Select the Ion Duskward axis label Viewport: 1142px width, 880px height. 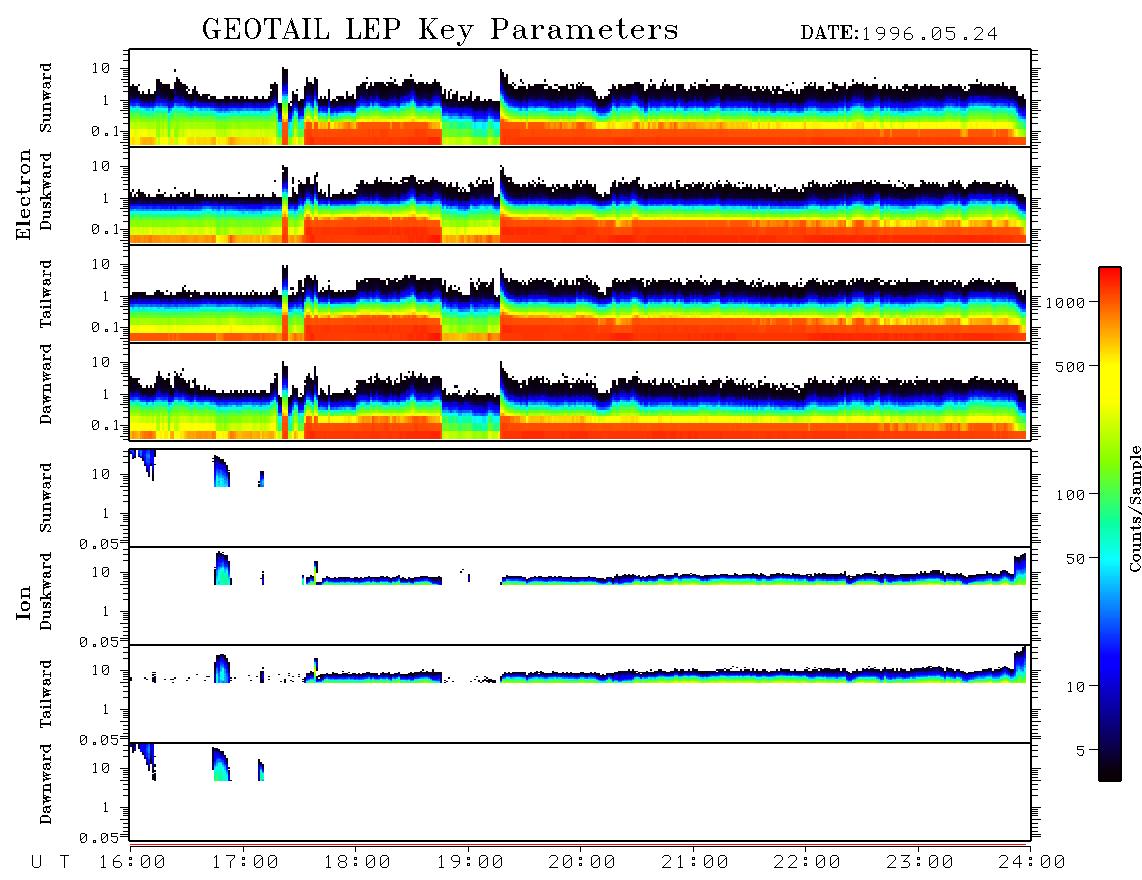point(45,591)
